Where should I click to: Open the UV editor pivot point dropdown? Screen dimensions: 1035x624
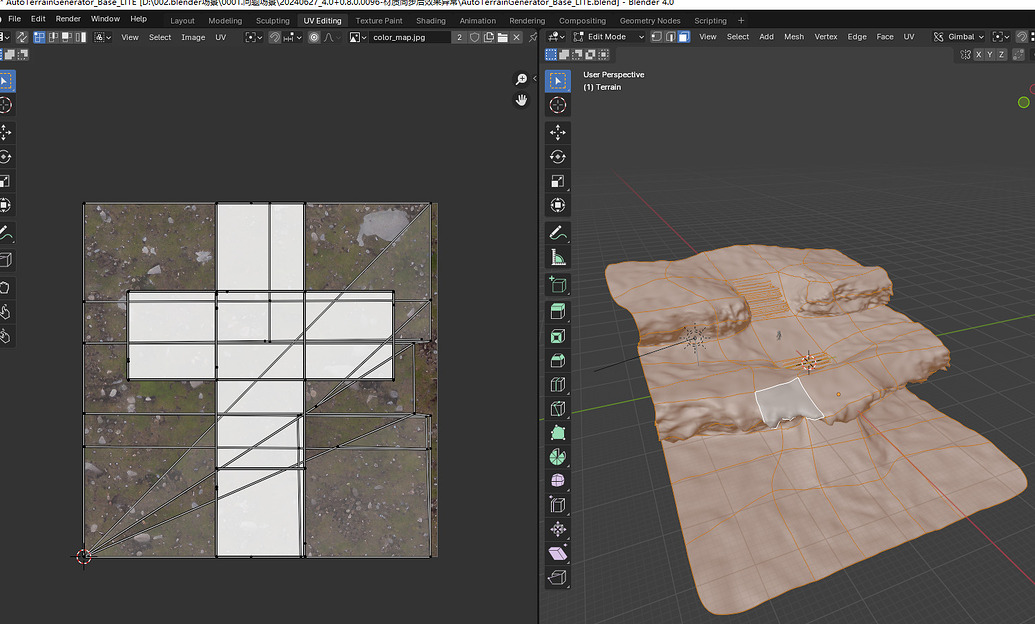pyautogui.click(x=254, y=37)
